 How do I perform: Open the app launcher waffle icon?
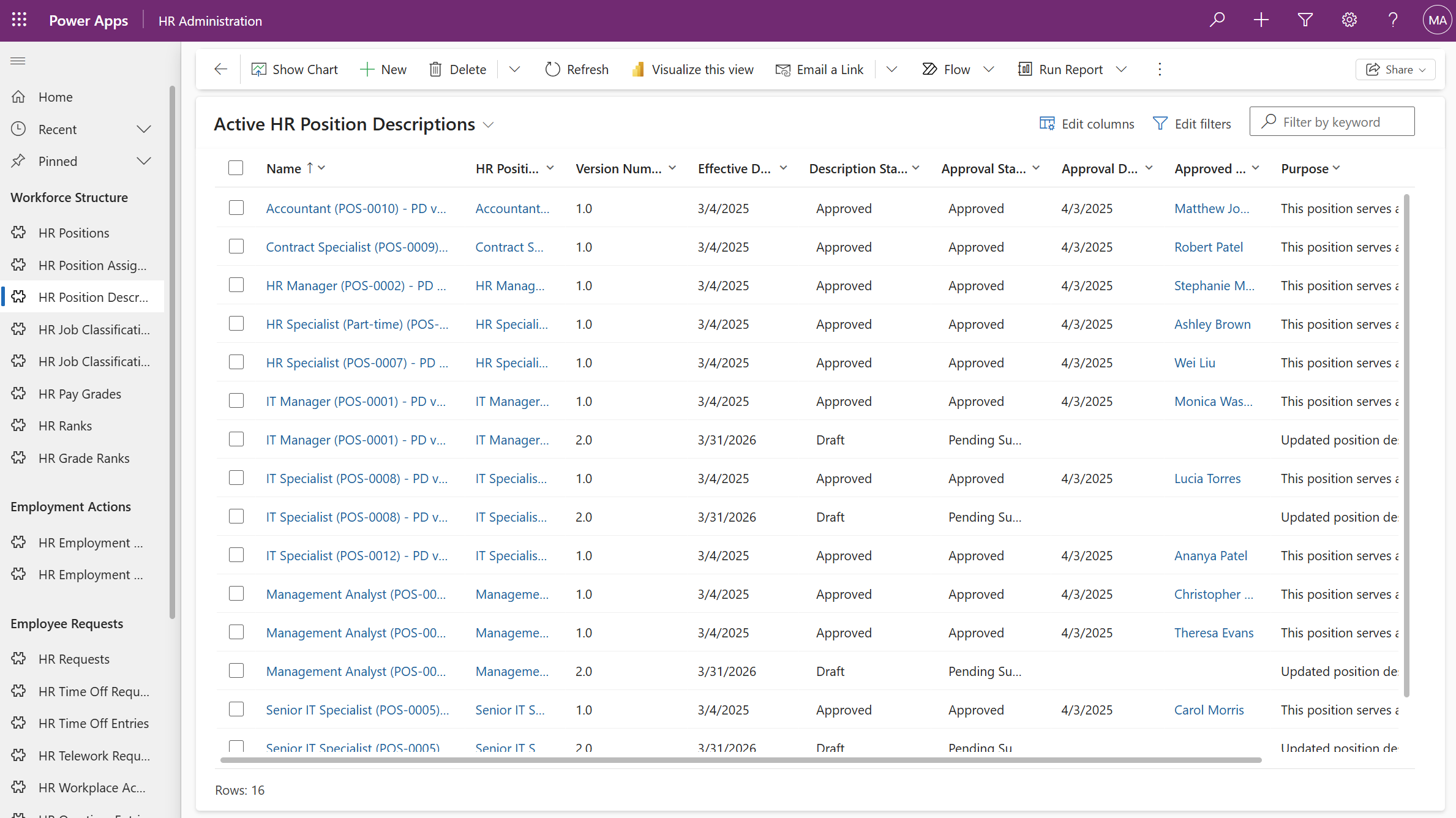pos(19,20)
